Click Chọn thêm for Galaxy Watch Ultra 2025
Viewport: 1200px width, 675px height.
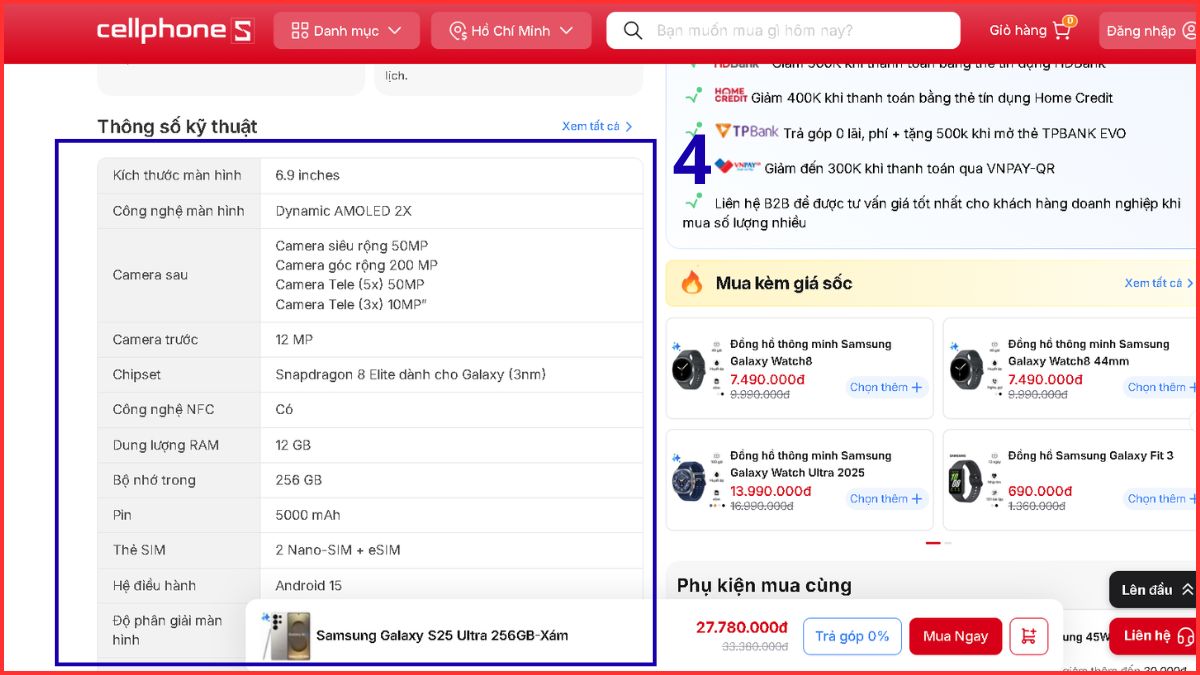coord(885,498)
